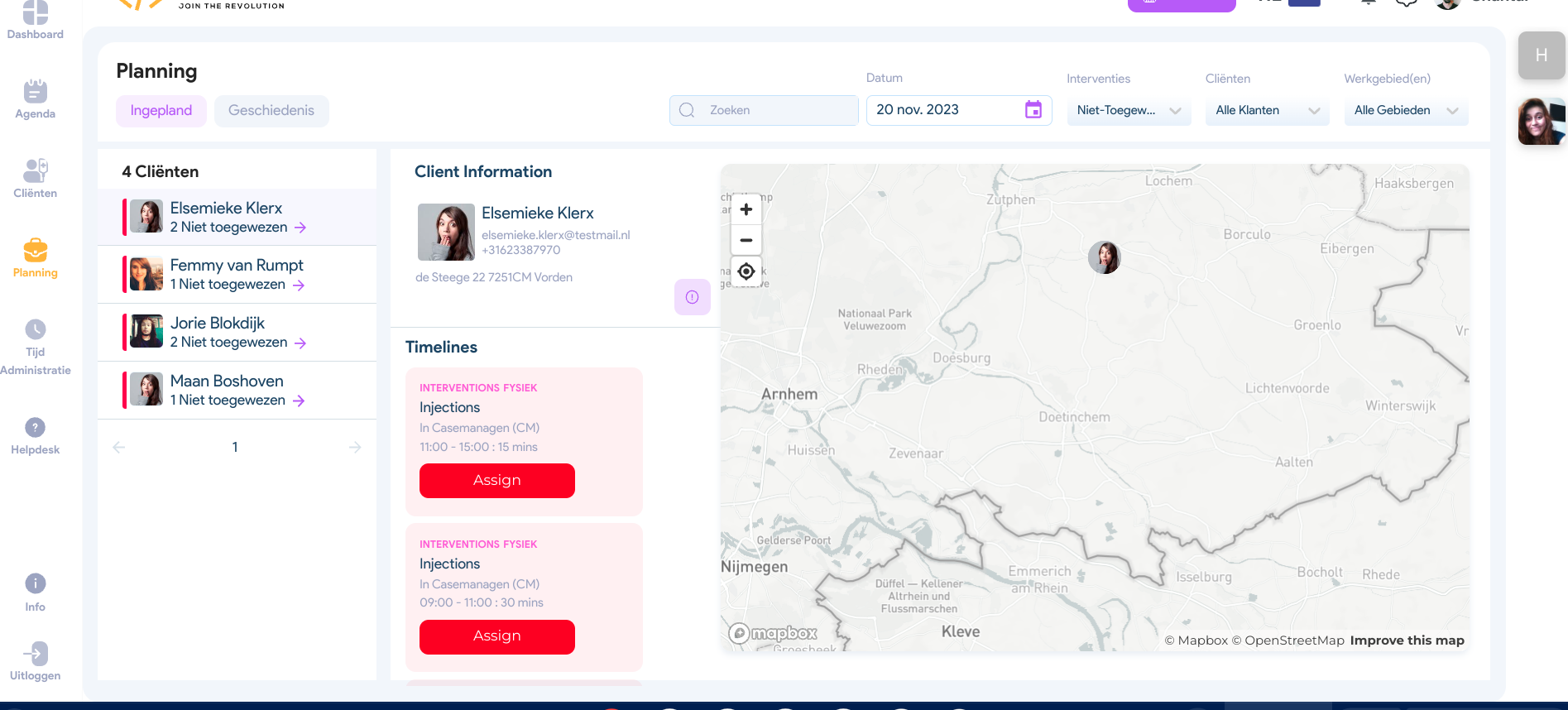Zoom in on the map
Viewport: 1568px width, 710px height.
coord(746,209)
